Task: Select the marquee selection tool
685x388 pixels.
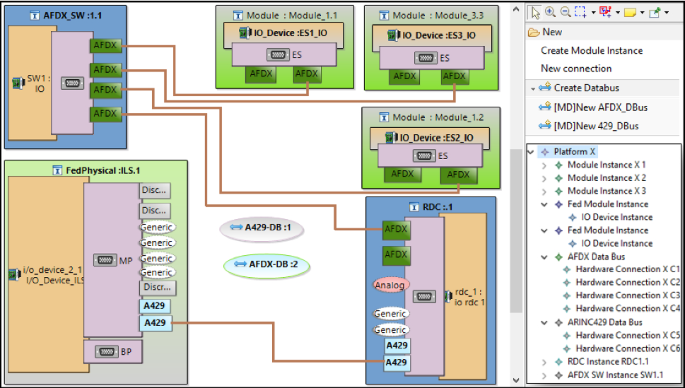Action: pyautogui.click(x=580, y=12)
